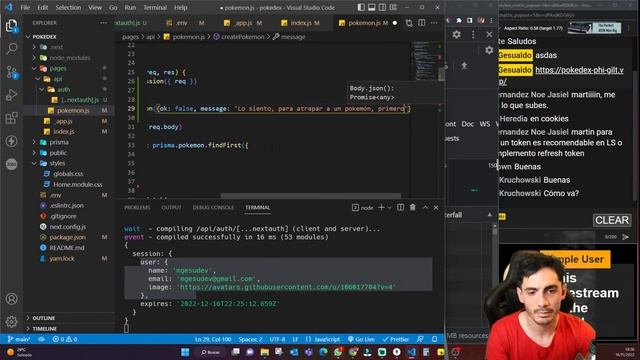Open the Thunder Client lightning icon
The width and height of the screenshot is (640, 360).
point(11,141)
